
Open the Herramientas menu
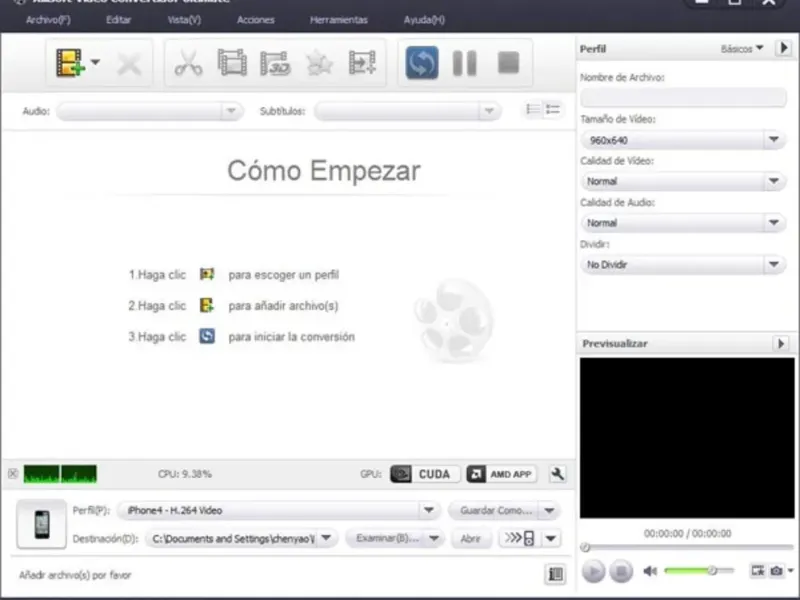tap(339, 20)
